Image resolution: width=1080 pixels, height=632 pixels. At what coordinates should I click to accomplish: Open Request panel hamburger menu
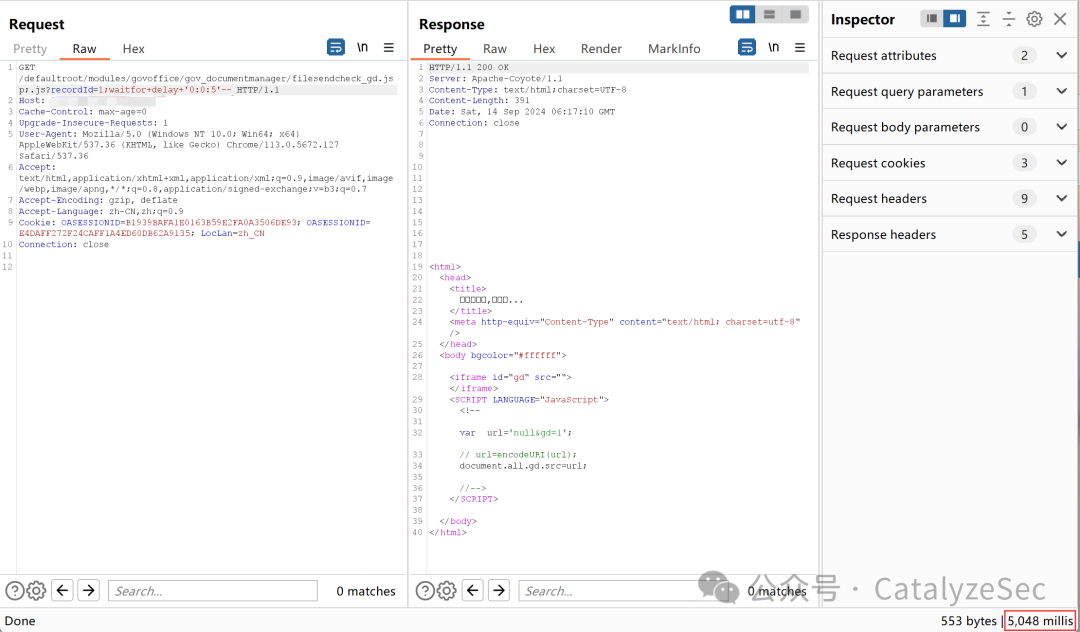tap(388, 48)
